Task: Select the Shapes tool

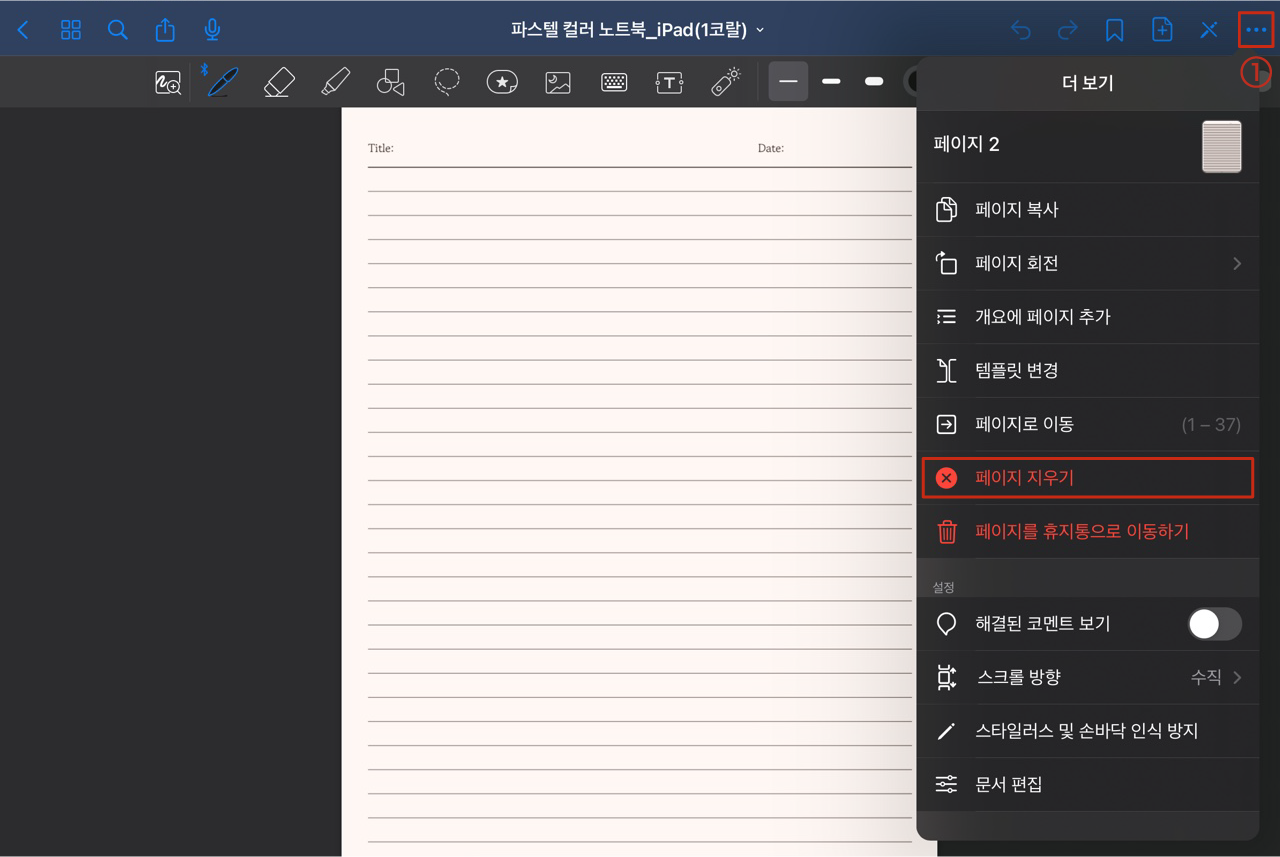Action: 391,82
